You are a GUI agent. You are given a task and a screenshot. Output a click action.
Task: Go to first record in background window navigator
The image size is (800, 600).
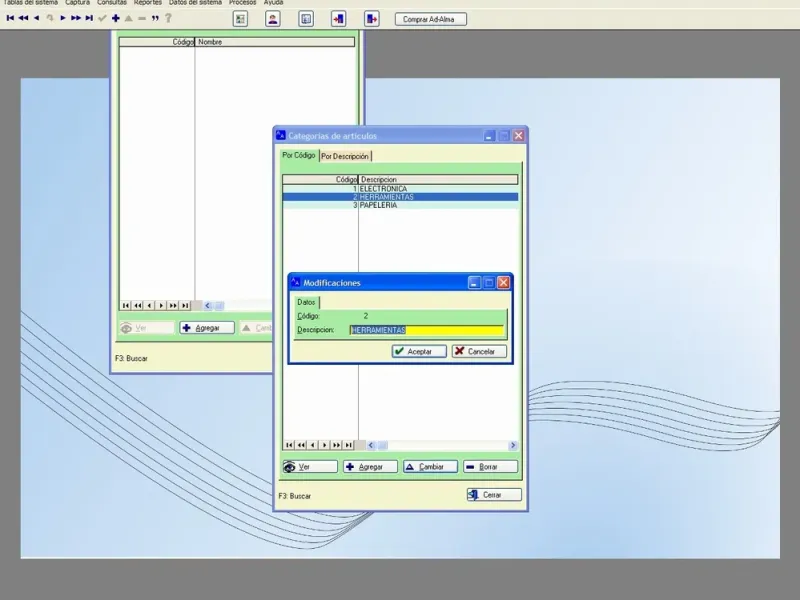click(x=126, y=306)
